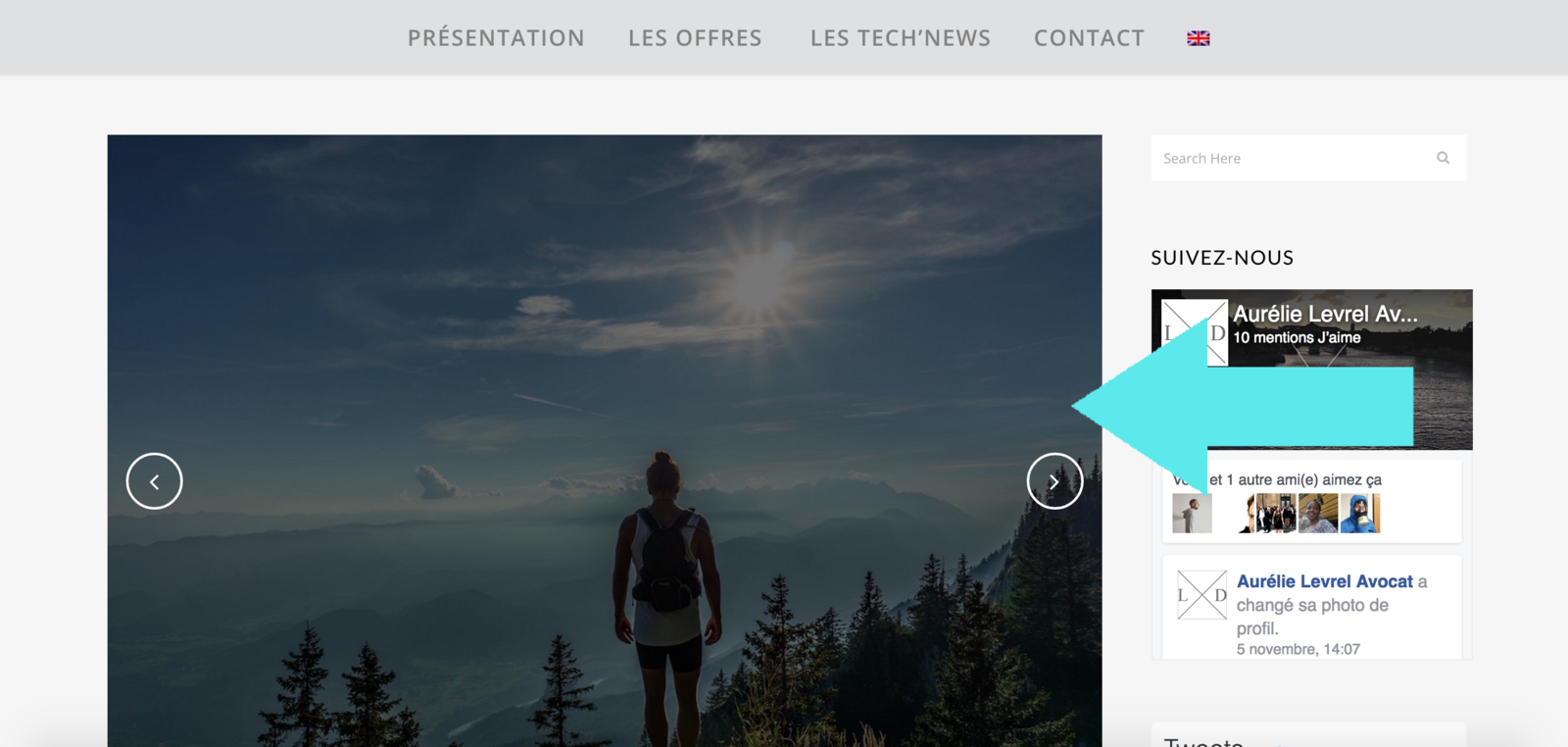Advance slideshow with right chevron arrow
This screenshot has width=1568, height=747.
1054,481
